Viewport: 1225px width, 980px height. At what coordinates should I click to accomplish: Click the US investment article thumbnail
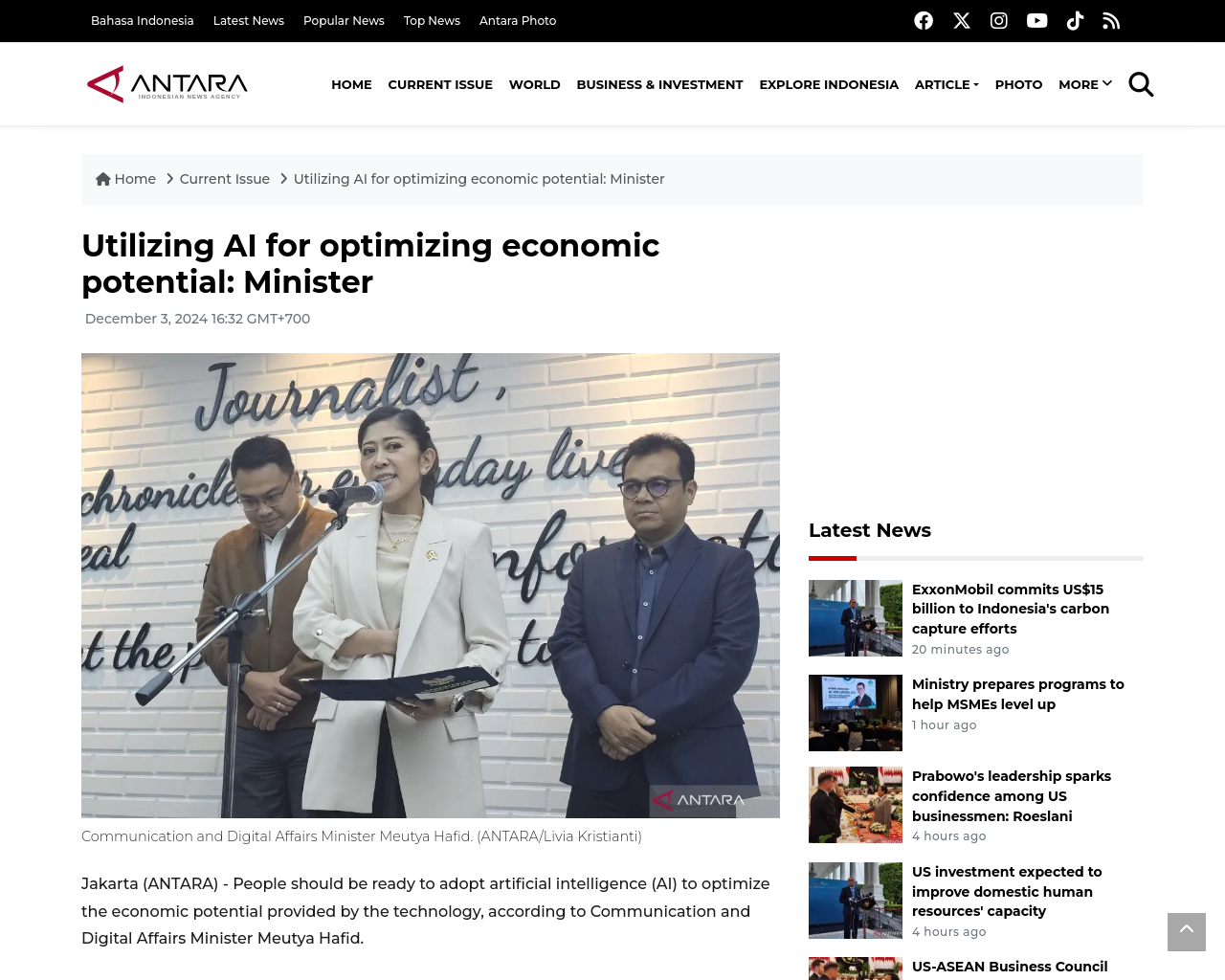(x=856, y=901)
